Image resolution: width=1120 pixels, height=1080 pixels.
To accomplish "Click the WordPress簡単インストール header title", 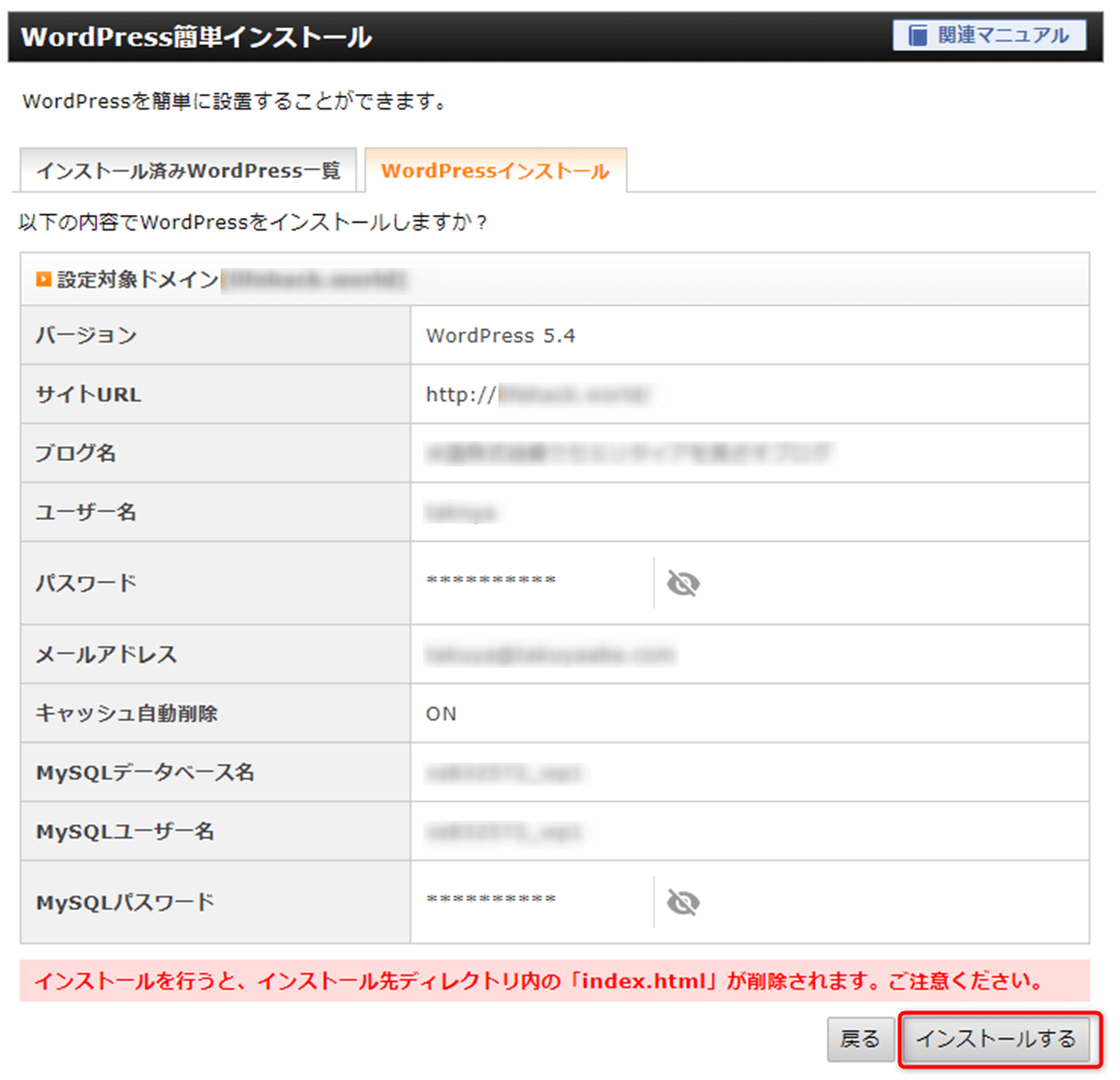I will [x=197, y=37].
